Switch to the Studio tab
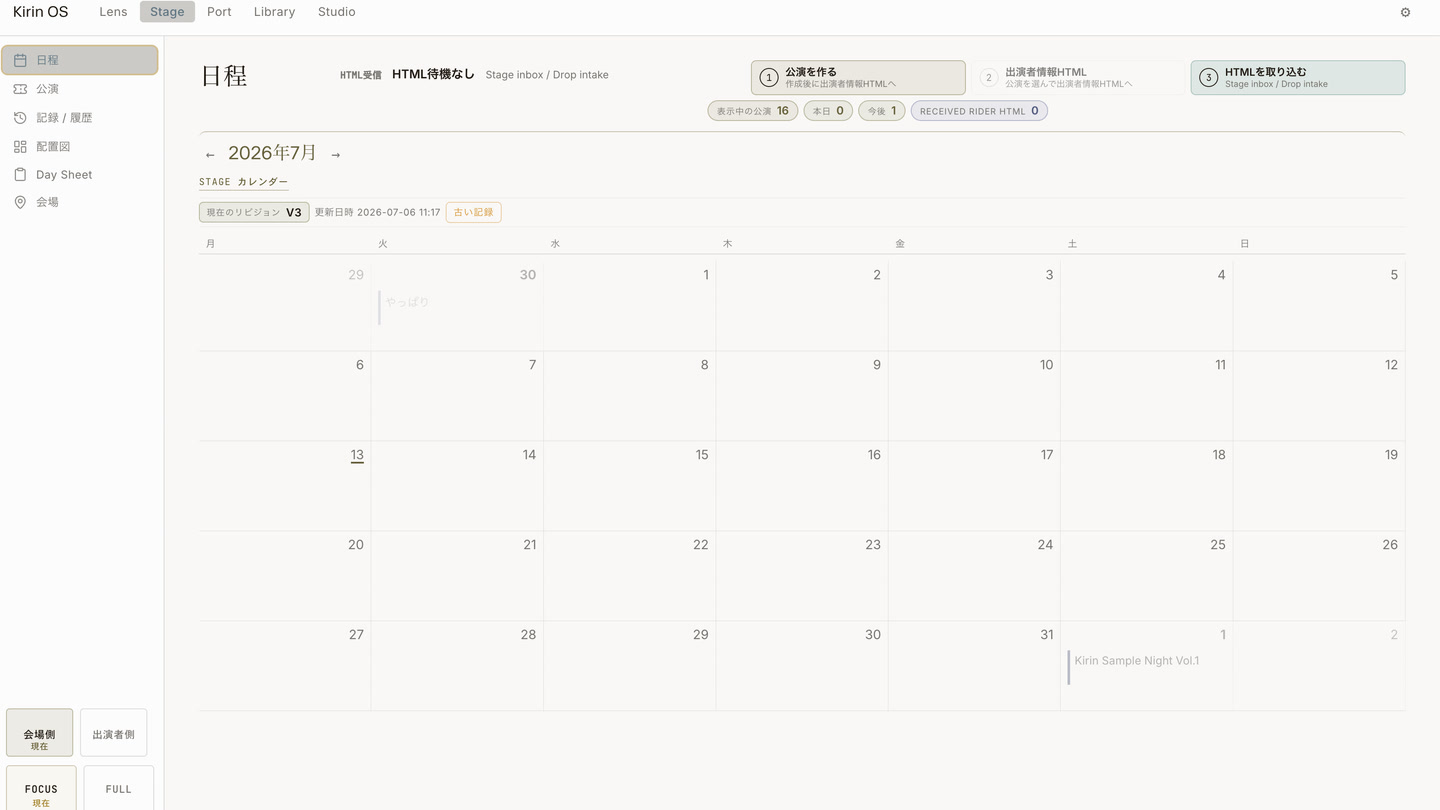Screen dimensions: 1440x810 [x=336, y=12]
